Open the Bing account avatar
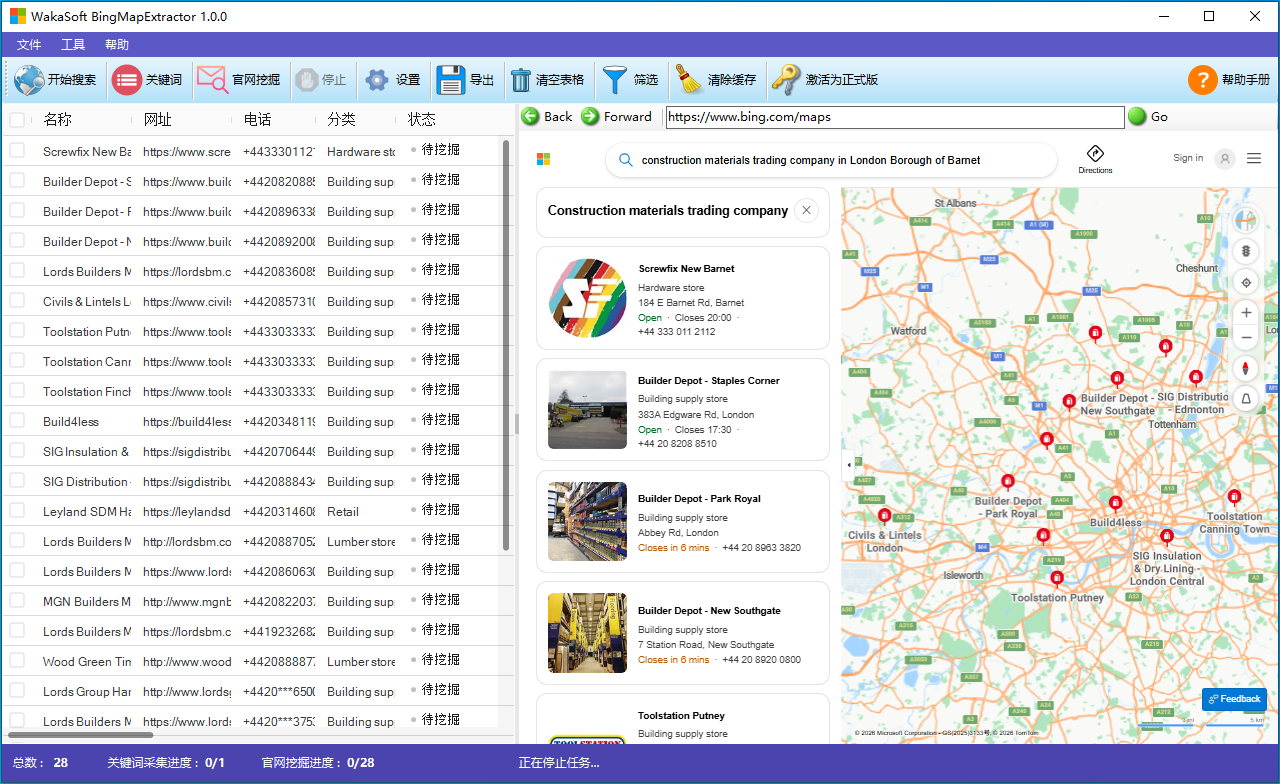 (1225, 158)
